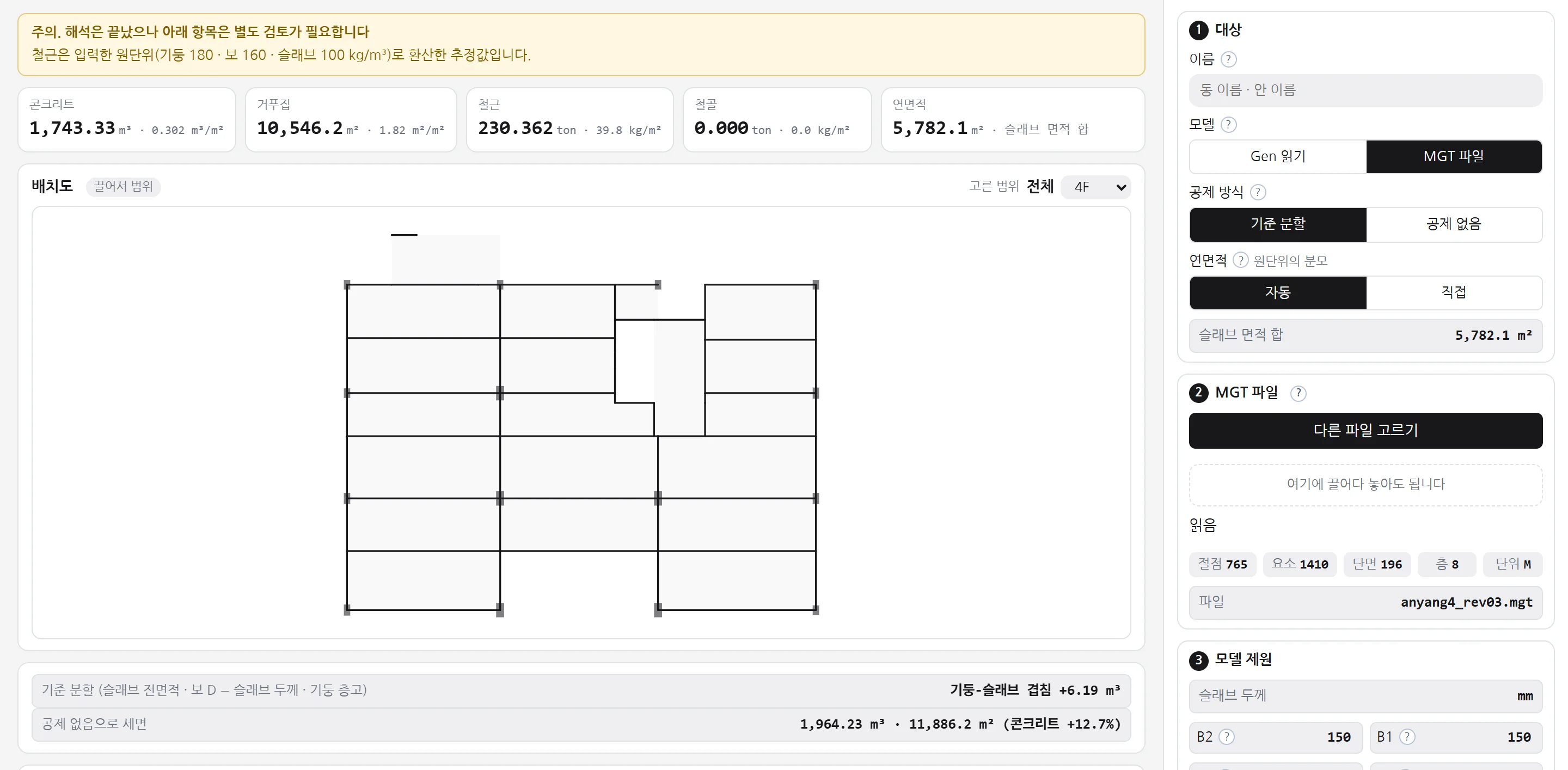Click the 콘크리트 1,743.33 summary card
This screenshot has width=1568, height=770.
point(127,120)
